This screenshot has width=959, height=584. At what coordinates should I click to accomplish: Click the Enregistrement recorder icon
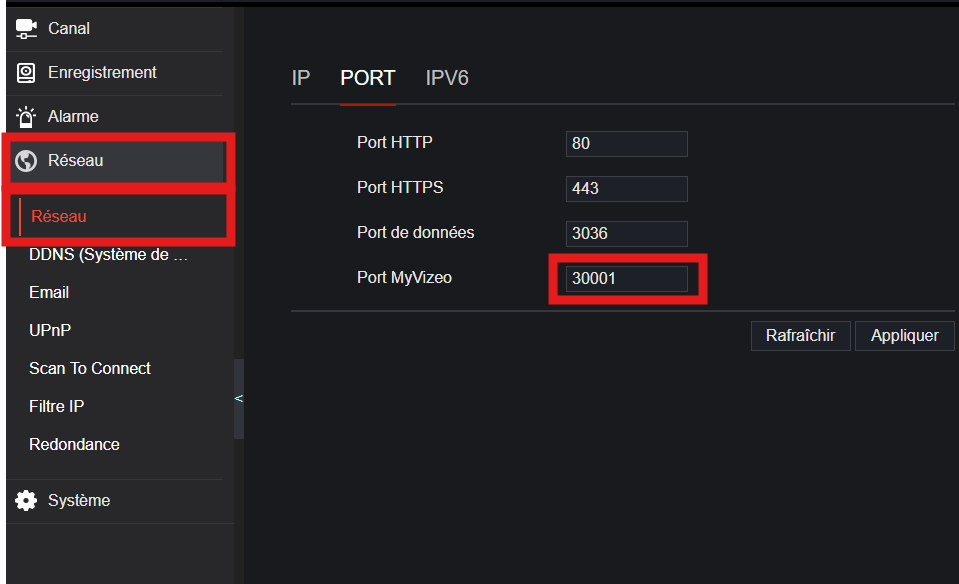[x=26, y=73]
